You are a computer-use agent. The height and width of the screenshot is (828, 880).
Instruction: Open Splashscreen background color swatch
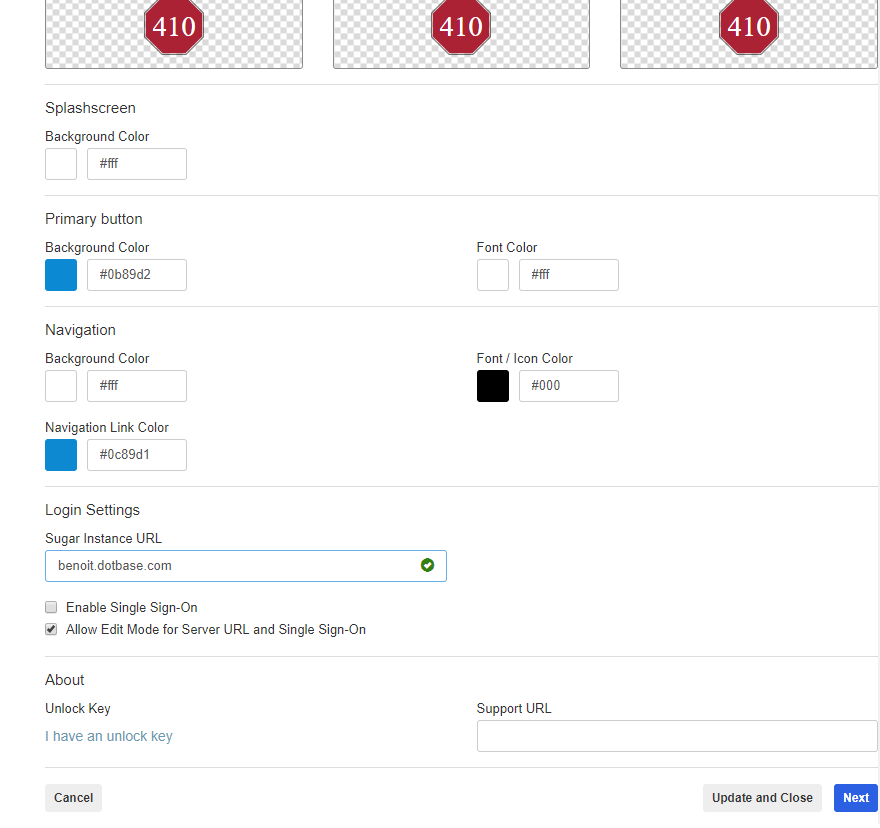[61, 164]
